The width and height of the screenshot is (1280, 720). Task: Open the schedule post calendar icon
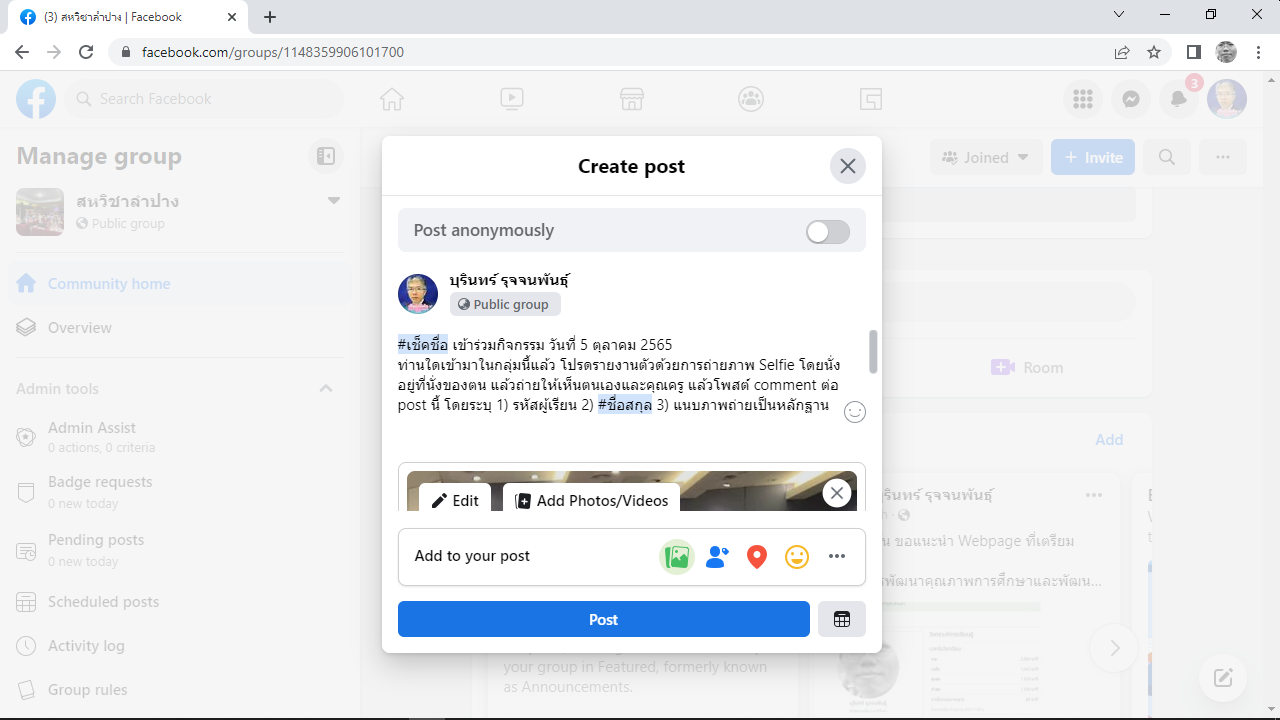point(842,619)
